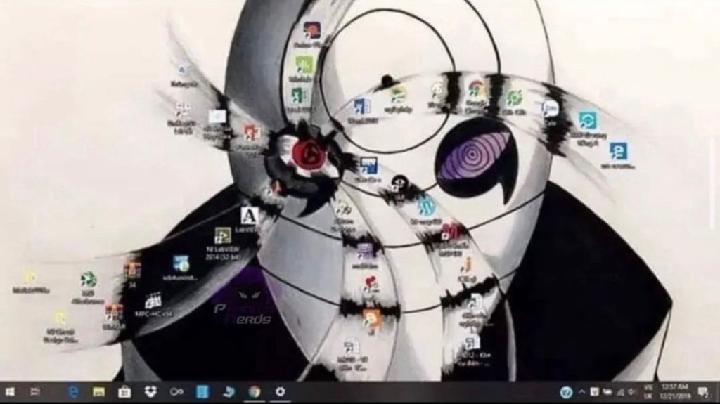Open Microsoft Store bag icon on taskbar
720x404 pixels.
(x=124, y=392)
